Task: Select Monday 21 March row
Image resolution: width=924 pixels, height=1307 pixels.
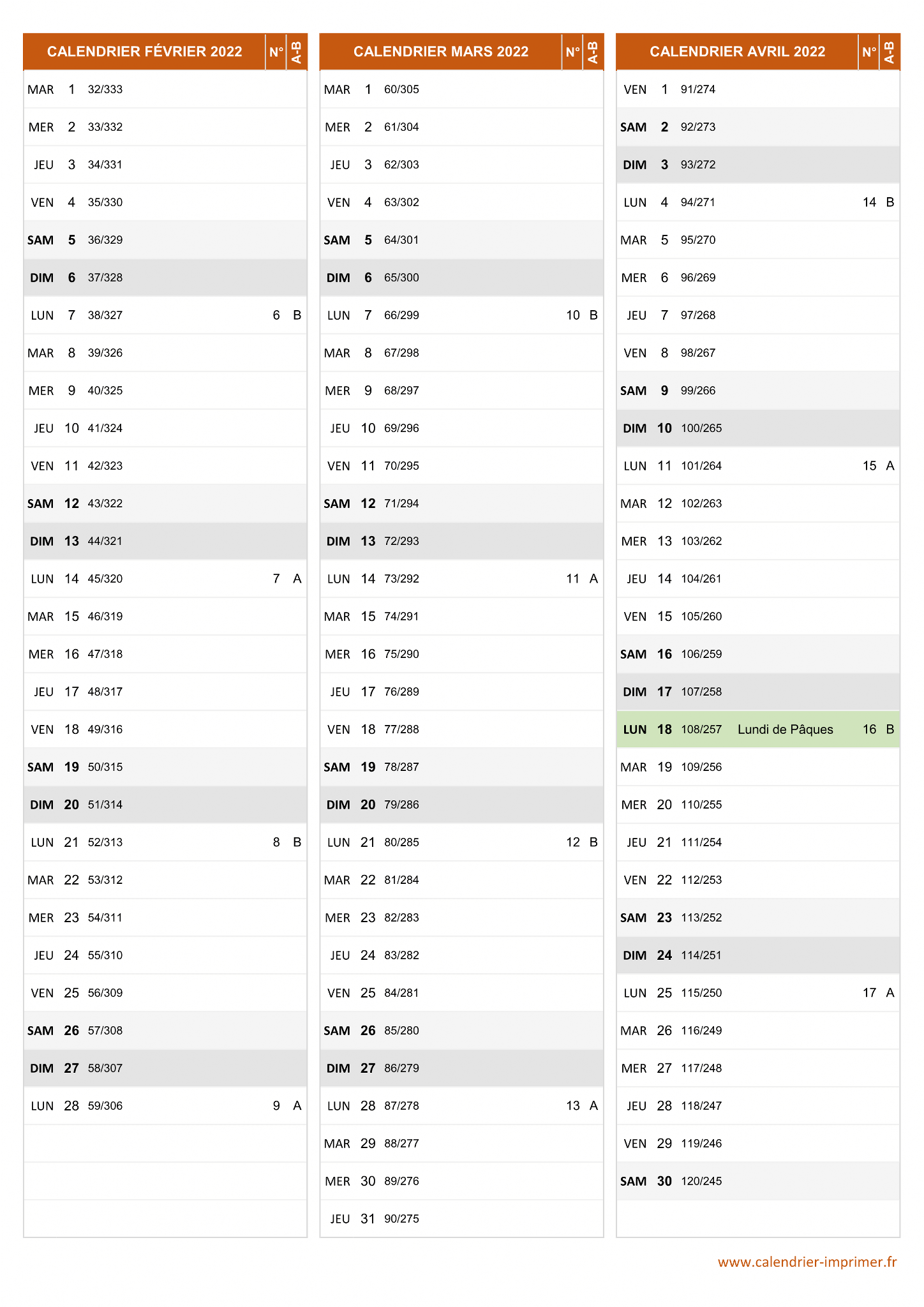Action: [461, 842]
